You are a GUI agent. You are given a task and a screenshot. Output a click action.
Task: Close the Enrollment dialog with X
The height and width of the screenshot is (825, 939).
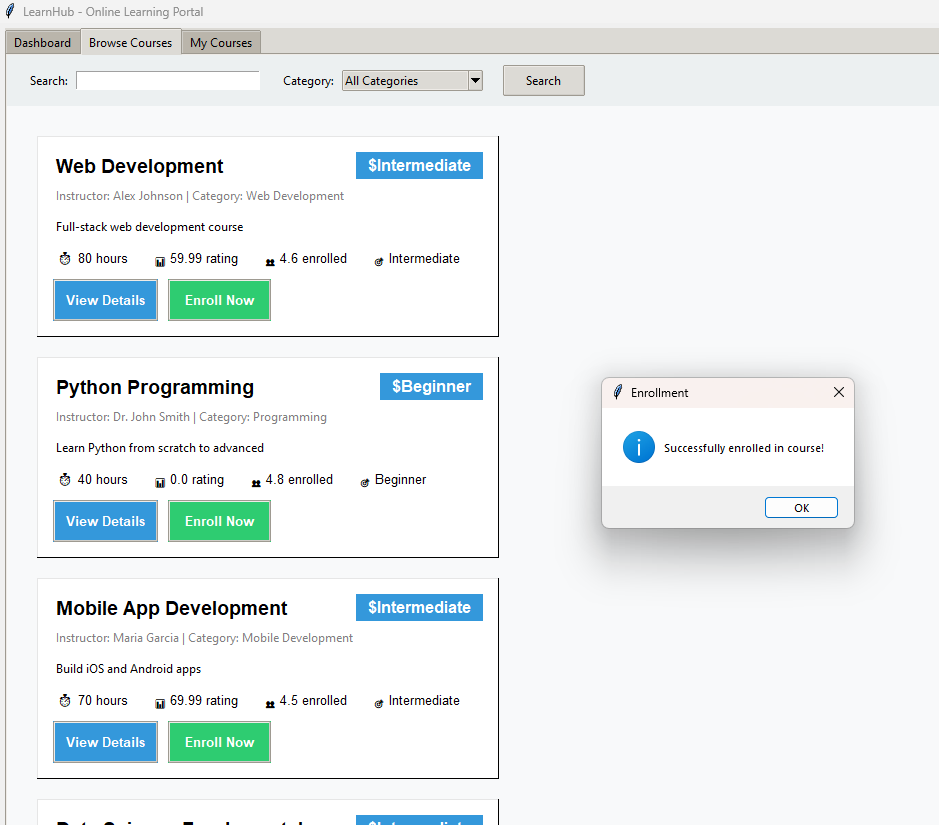click(x=838, y=393)
